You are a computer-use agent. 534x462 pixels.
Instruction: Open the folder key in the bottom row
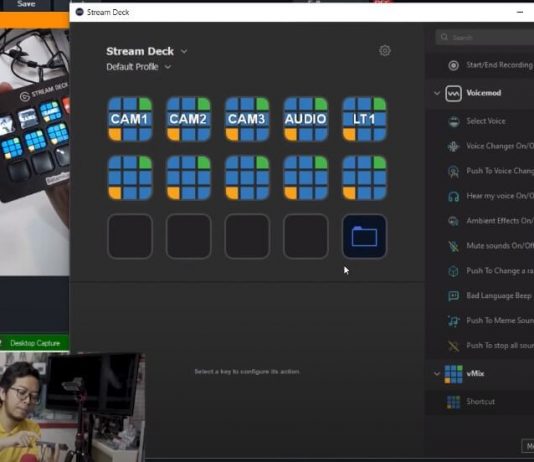(364, 236)
